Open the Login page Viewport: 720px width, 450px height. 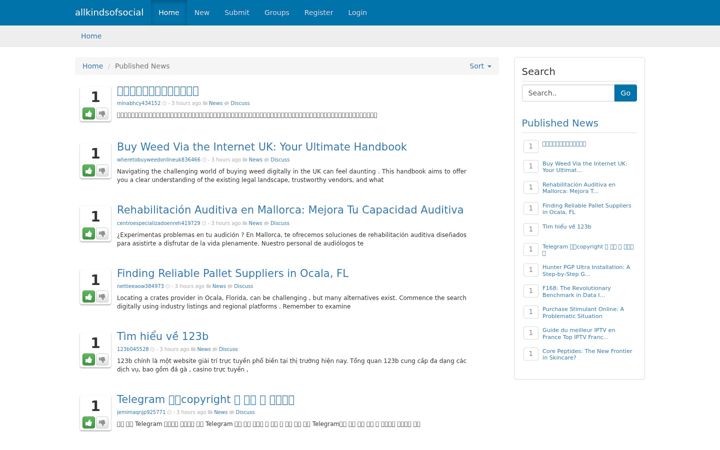(x=357, y=12)
